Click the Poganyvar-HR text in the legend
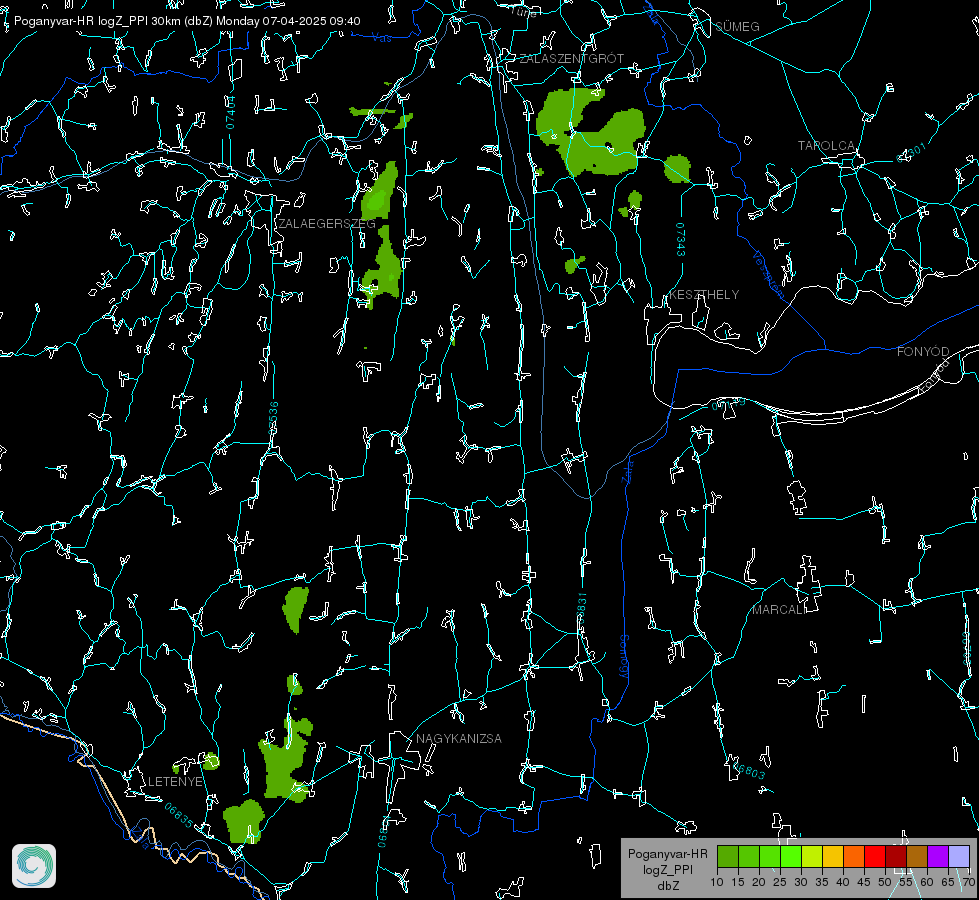979x900 pixels. click(667, 854)
